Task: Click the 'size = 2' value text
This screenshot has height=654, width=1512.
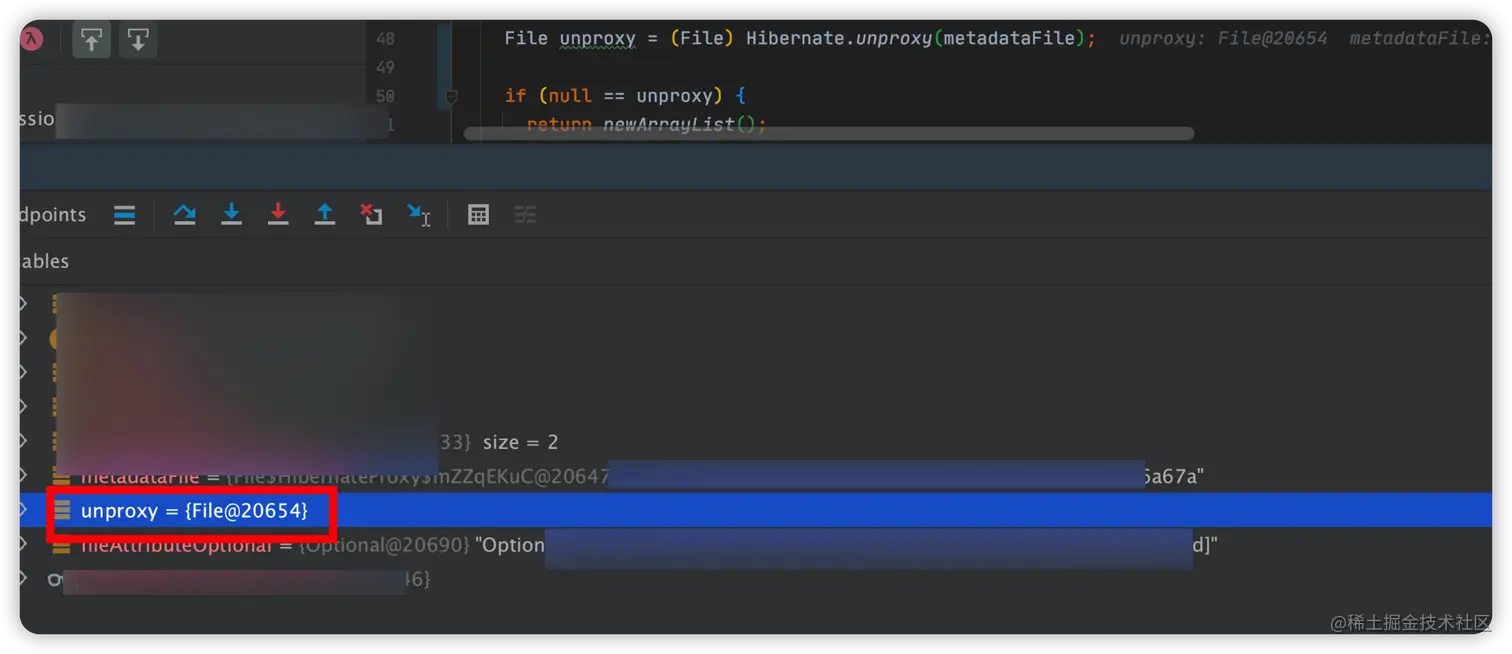Action: point(520,442)
